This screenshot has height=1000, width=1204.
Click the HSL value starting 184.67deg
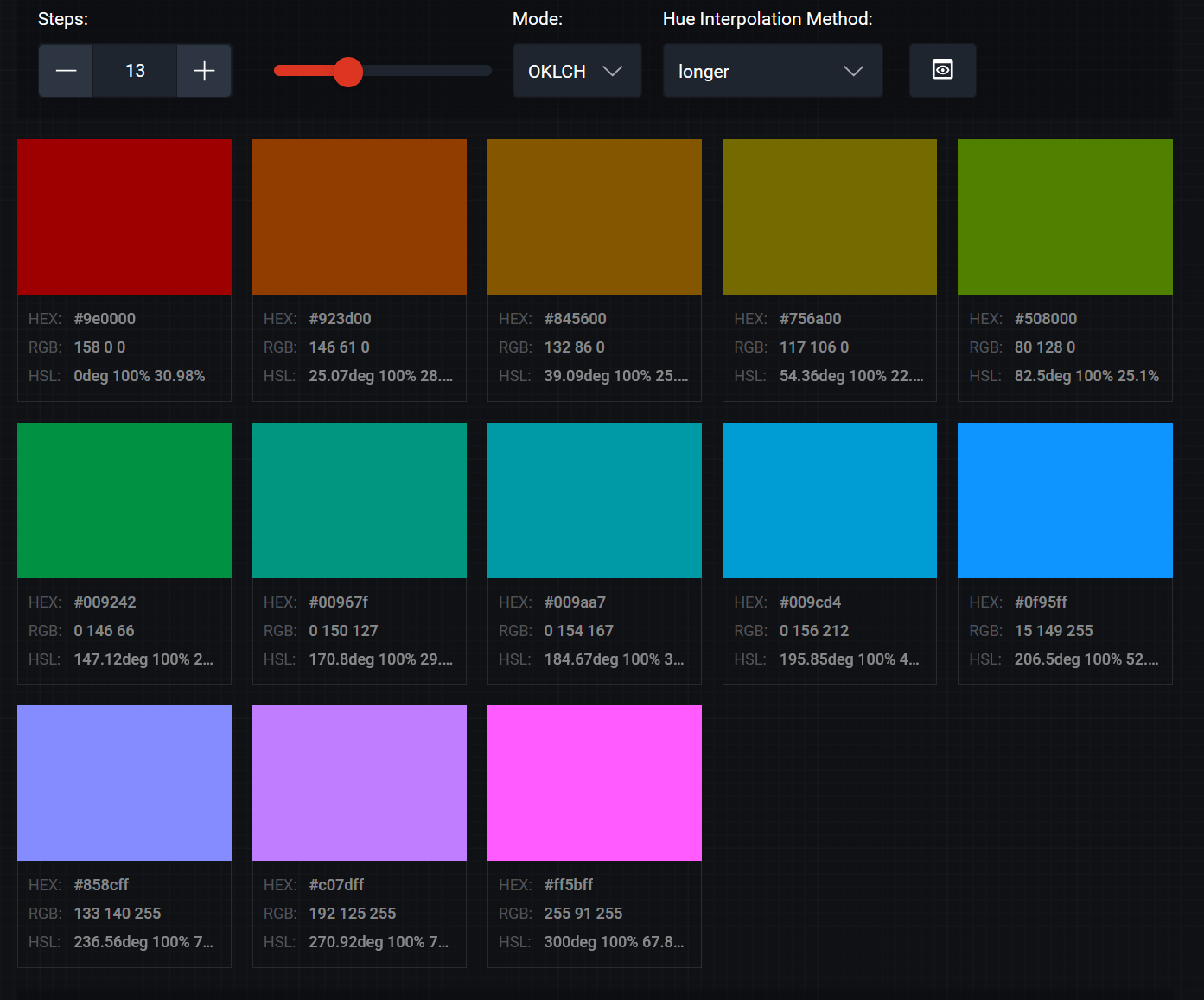[x=614, y=659]
